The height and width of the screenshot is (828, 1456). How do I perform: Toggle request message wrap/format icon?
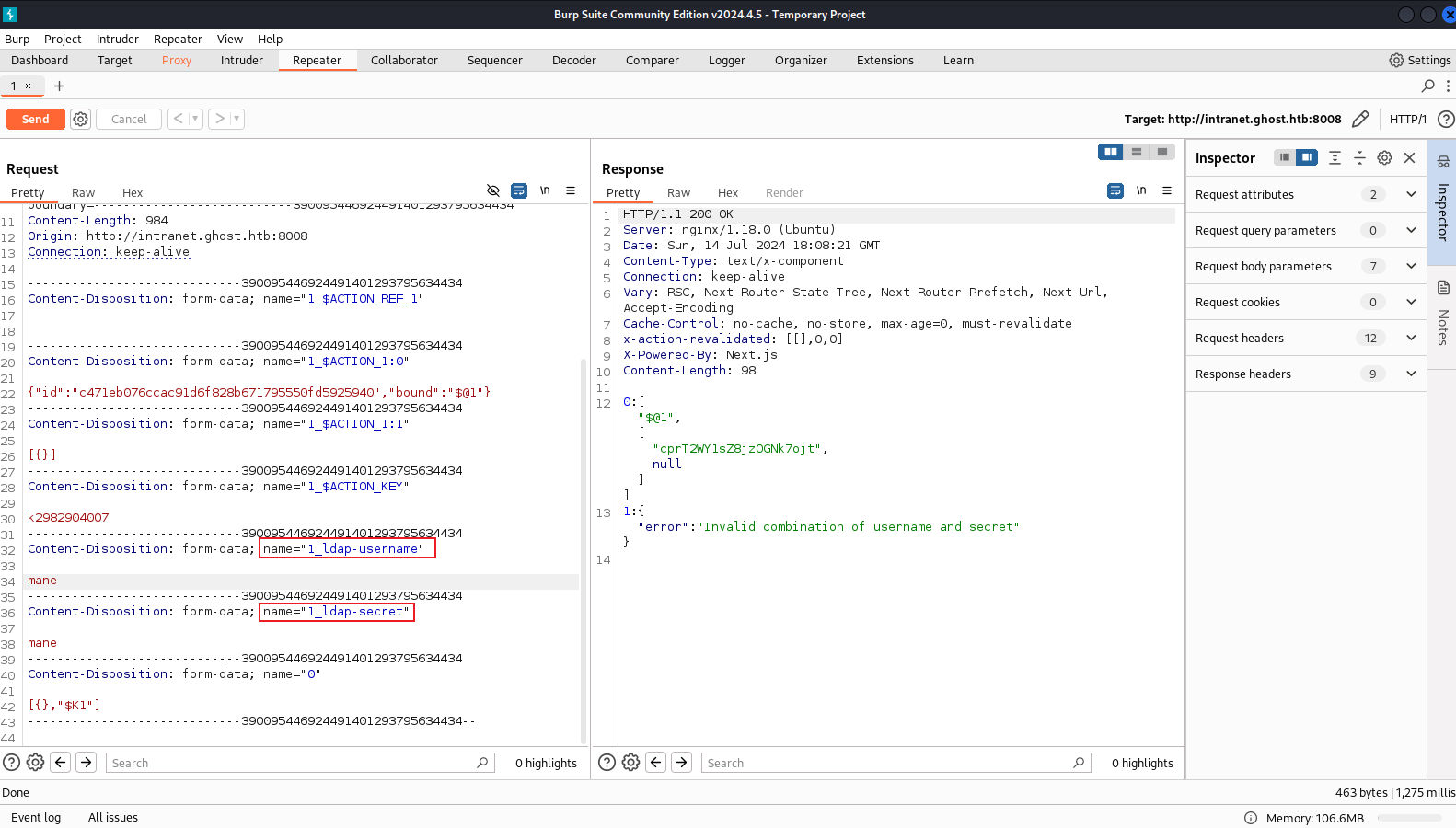click(x=519, y=190)
